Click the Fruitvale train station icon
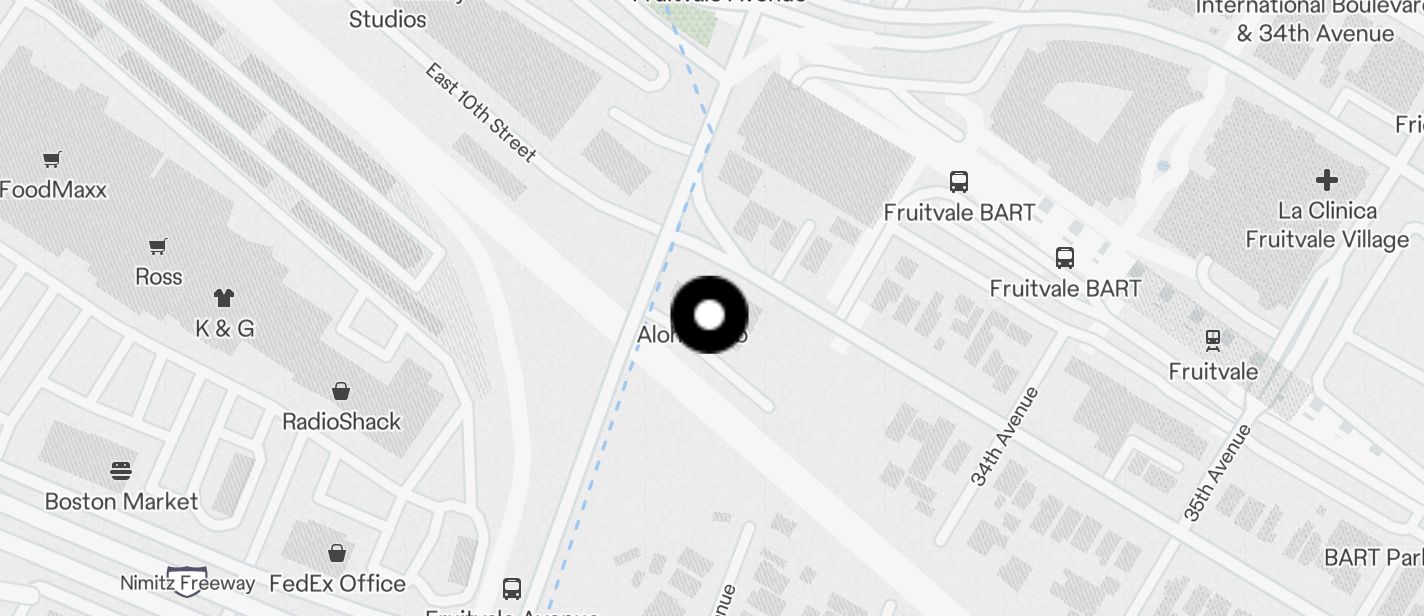 click(1213, 340)
